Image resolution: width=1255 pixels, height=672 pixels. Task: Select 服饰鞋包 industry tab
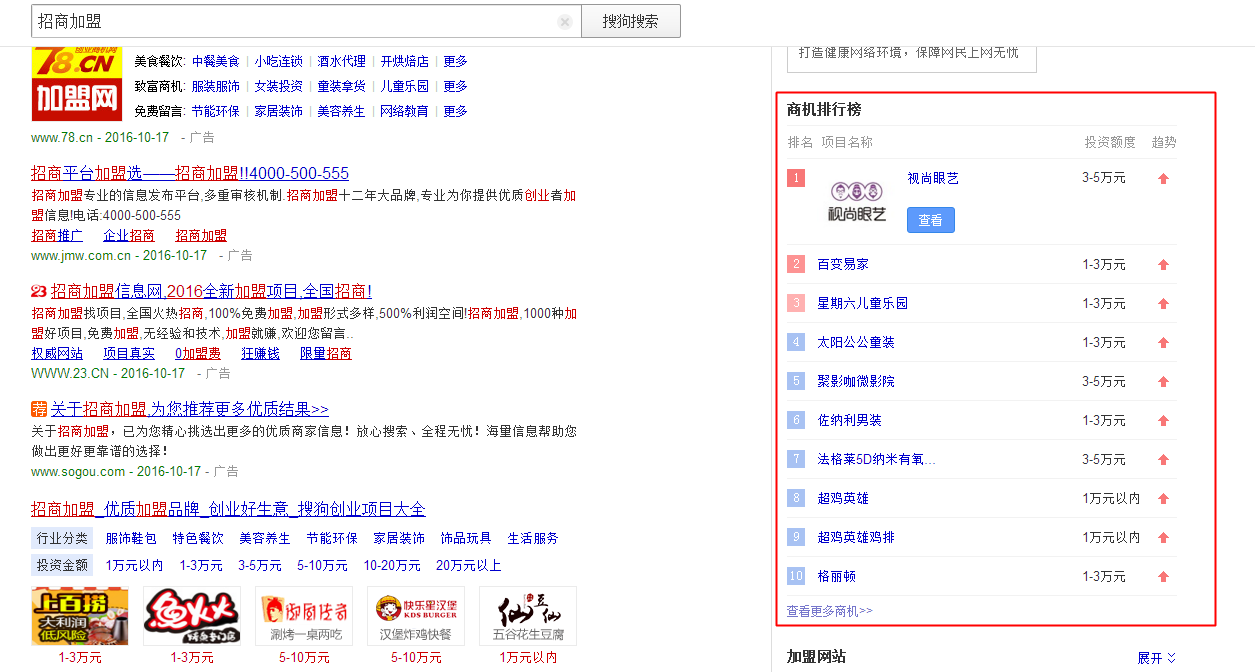pos(131,538)
